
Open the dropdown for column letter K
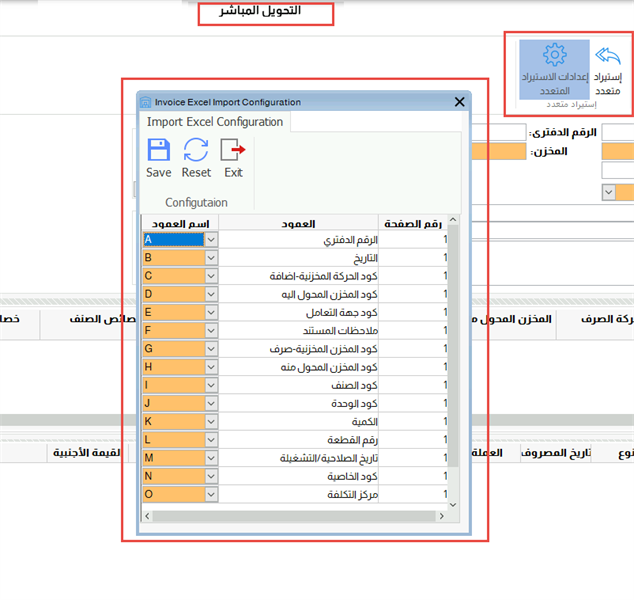tap(211, 422)
